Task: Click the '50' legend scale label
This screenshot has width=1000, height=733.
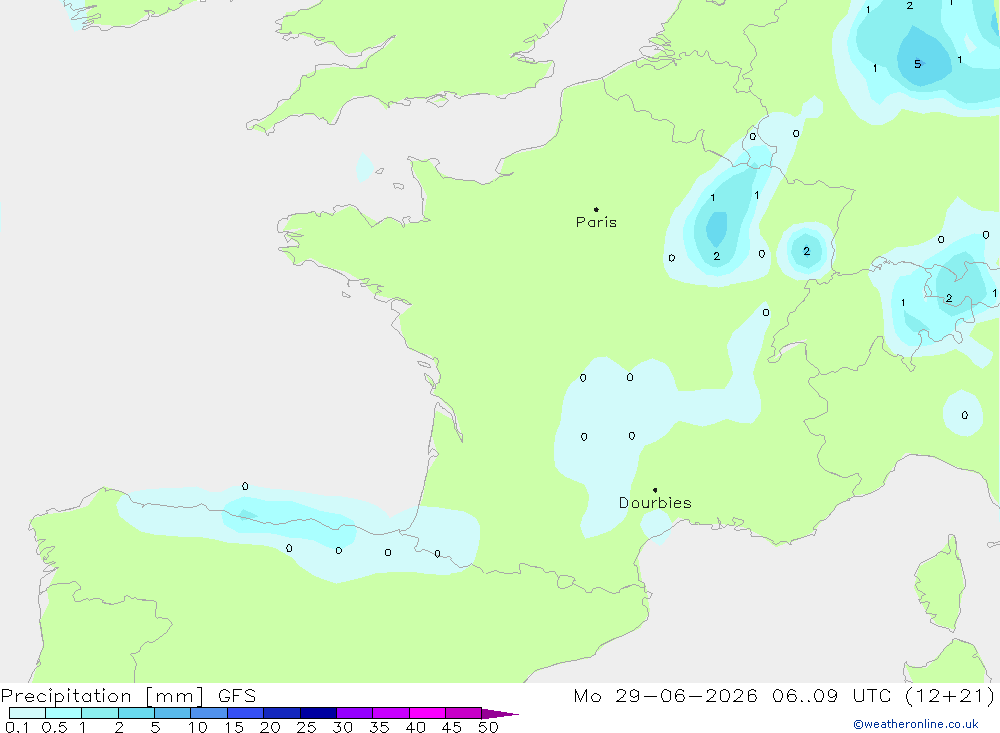Action: [x=488, y=727]
